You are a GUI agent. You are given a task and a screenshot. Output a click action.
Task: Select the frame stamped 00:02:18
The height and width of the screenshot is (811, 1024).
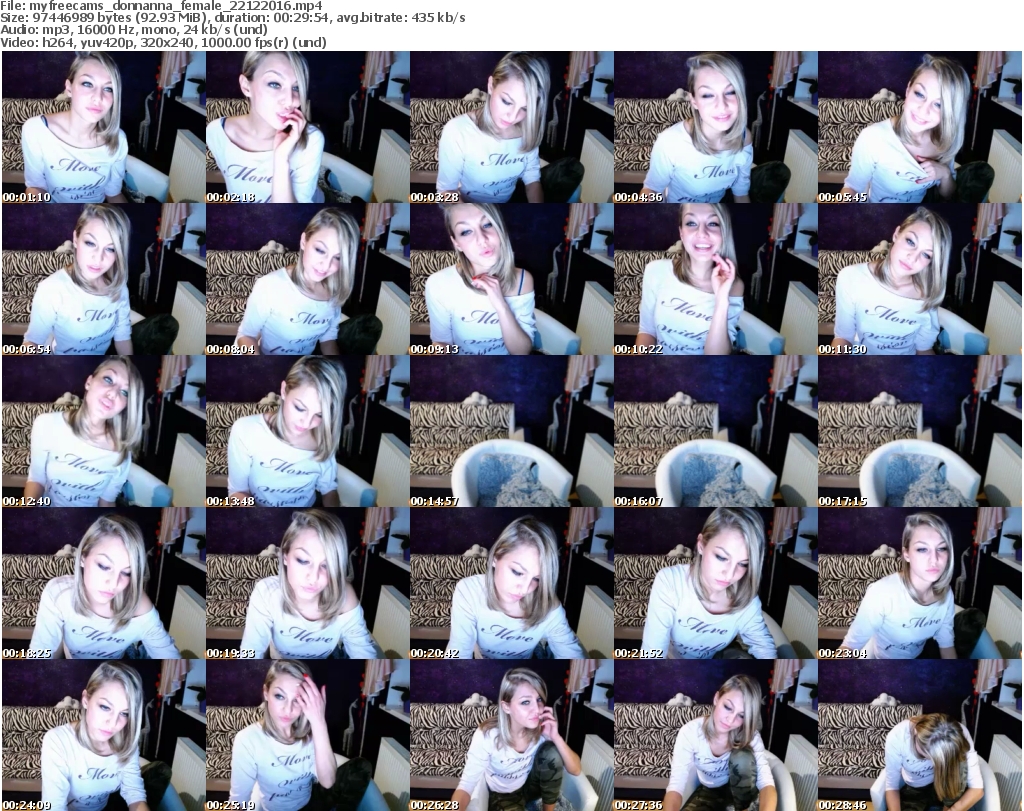tap(308, 127)
